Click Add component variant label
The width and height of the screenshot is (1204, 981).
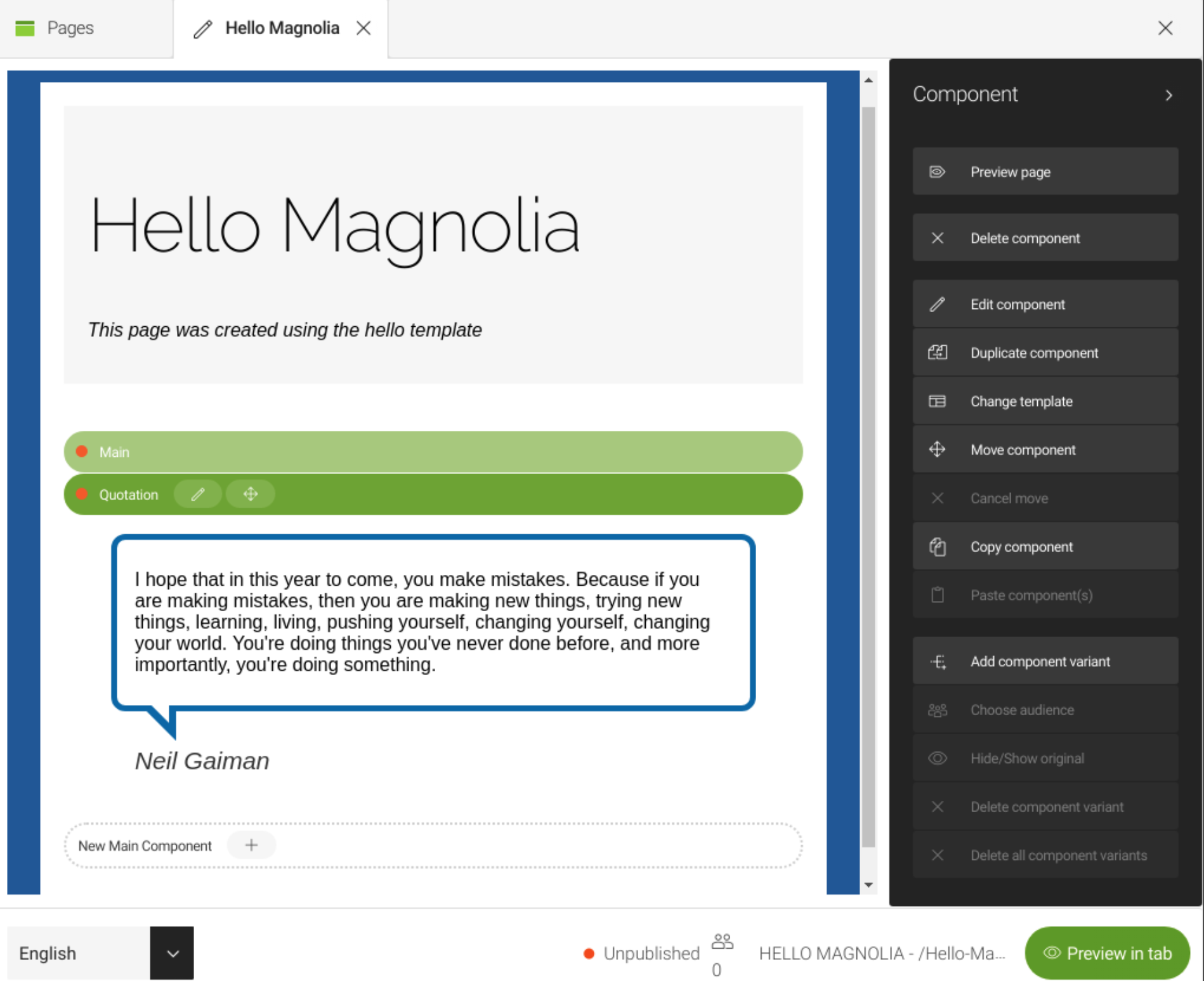pyautogui.click(x=1040, y=661)
